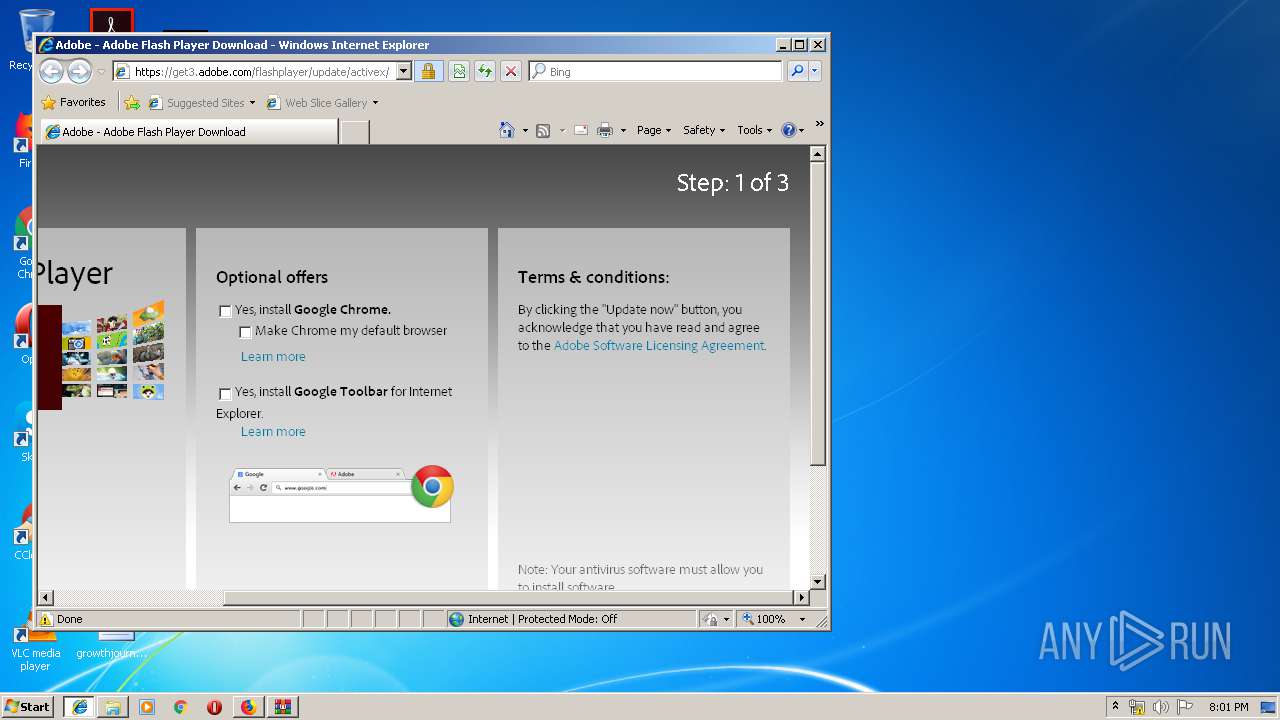1280x720 pixels.
Task: Expand the Web Slice Gallery dropdown
Action: click(x=375, y=103)
